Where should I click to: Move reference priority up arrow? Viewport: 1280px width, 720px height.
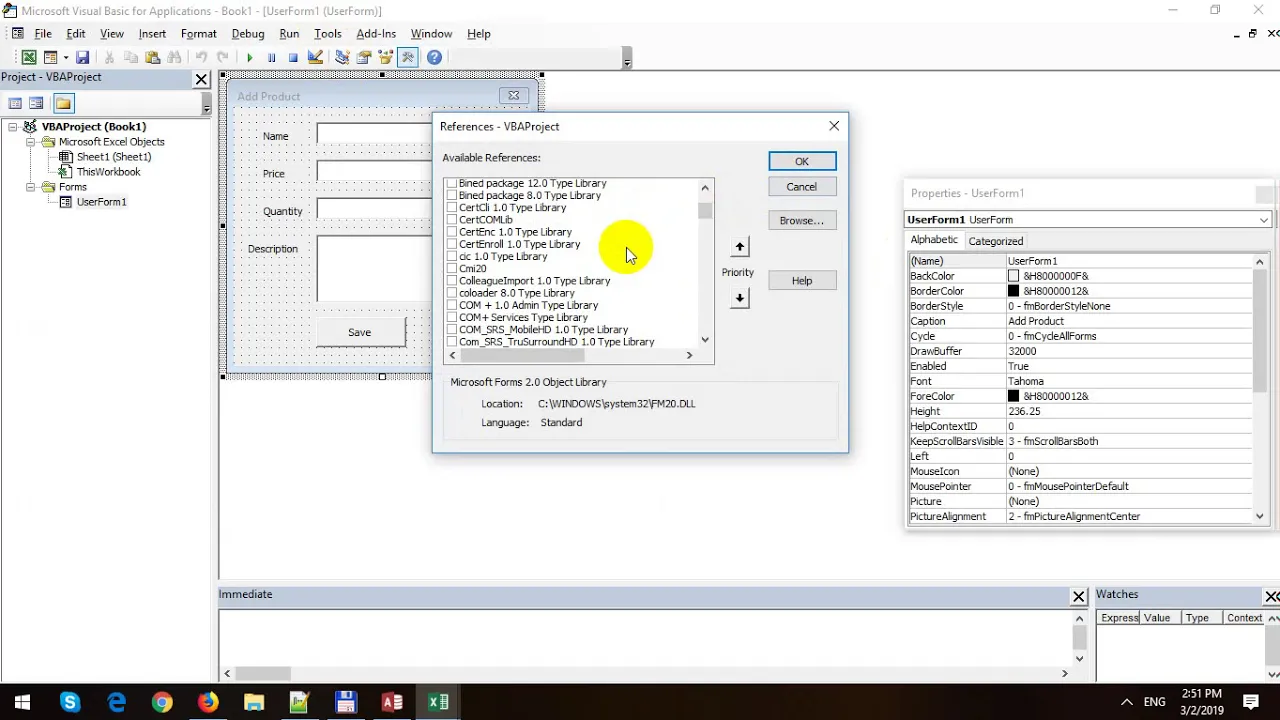(x=740, y=247)
